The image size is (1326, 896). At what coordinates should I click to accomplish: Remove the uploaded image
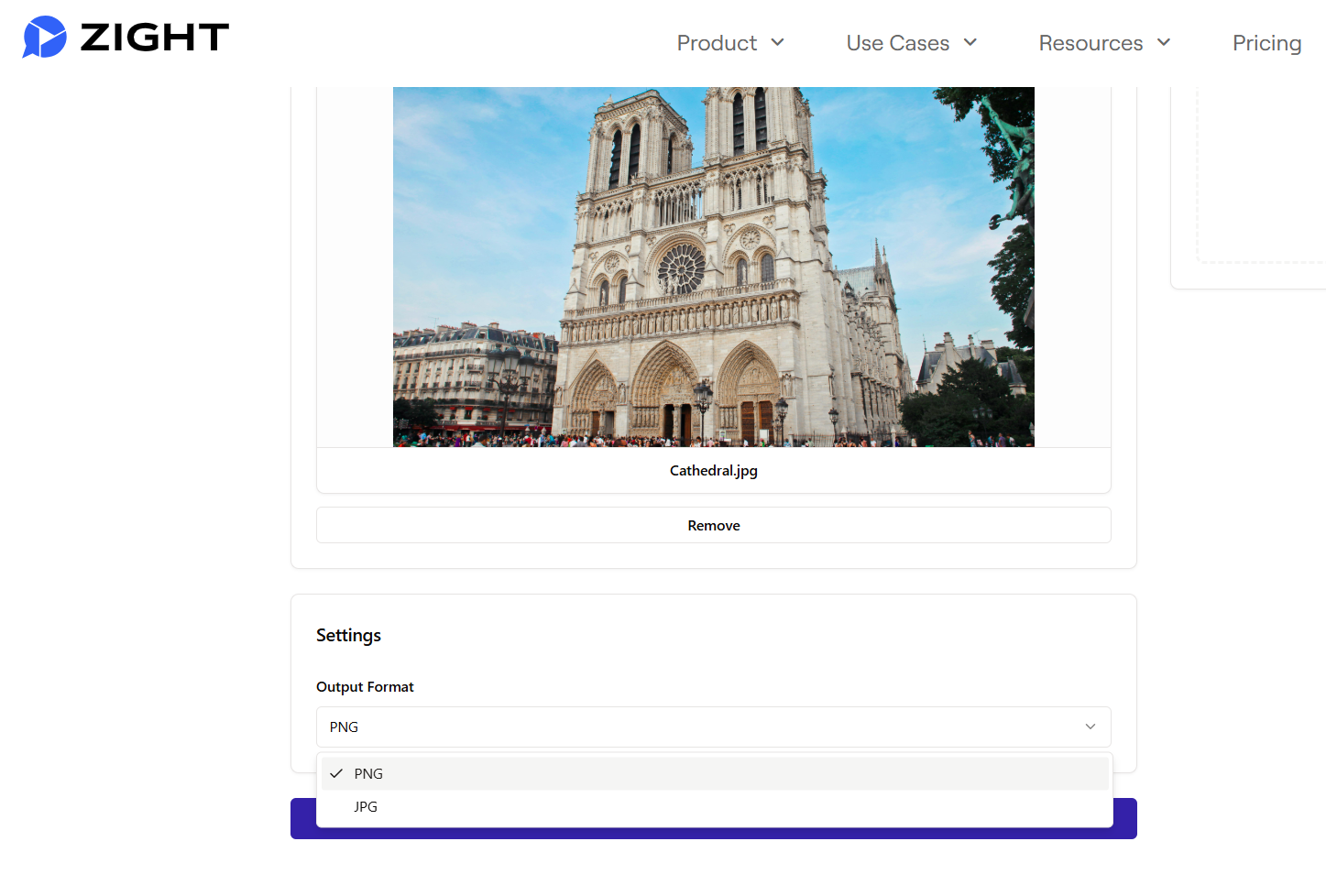pyautogui.click(x=714, y=525)
